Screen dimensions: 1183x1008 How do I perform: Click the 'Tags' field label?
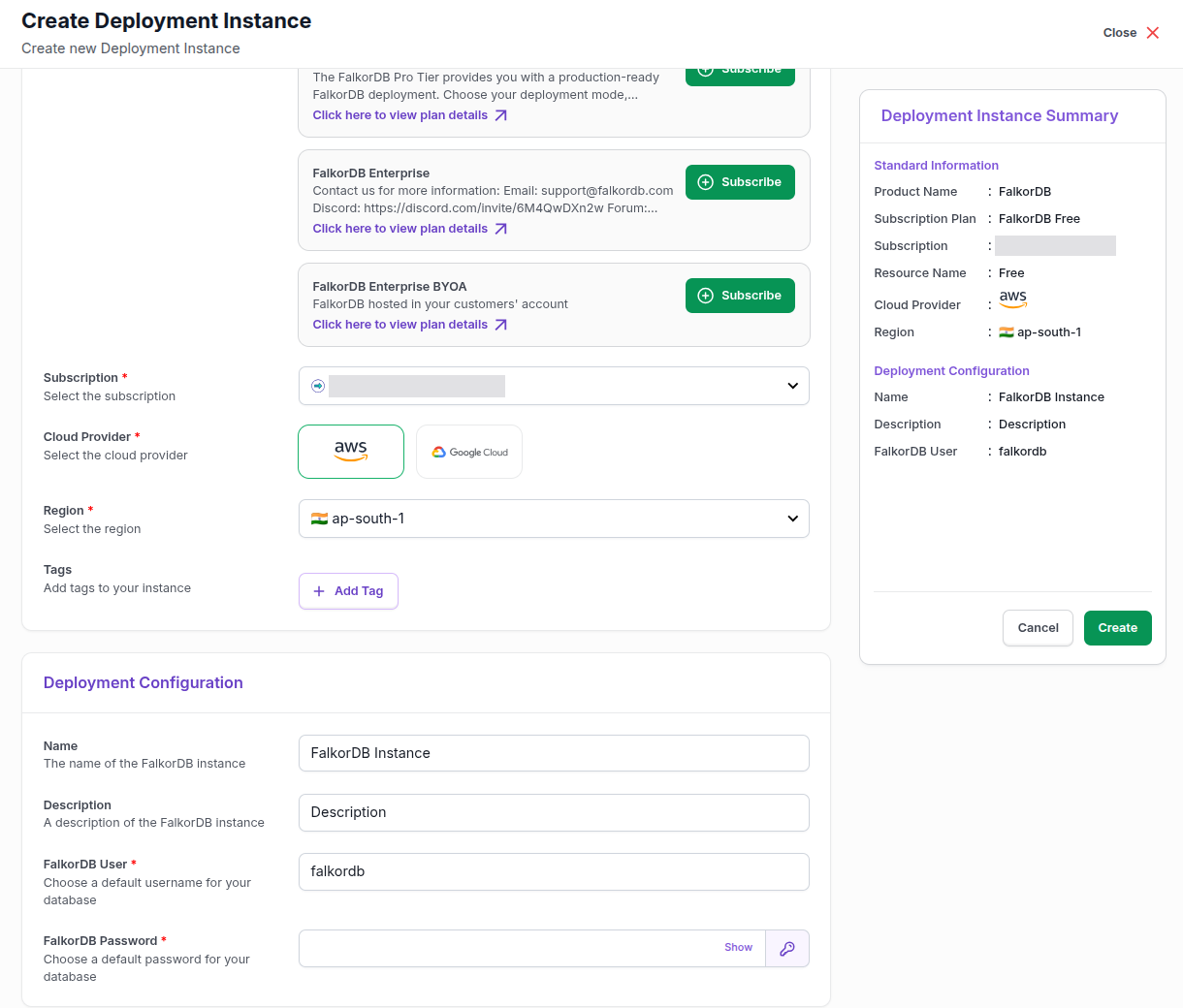click(x=57, y=570)
